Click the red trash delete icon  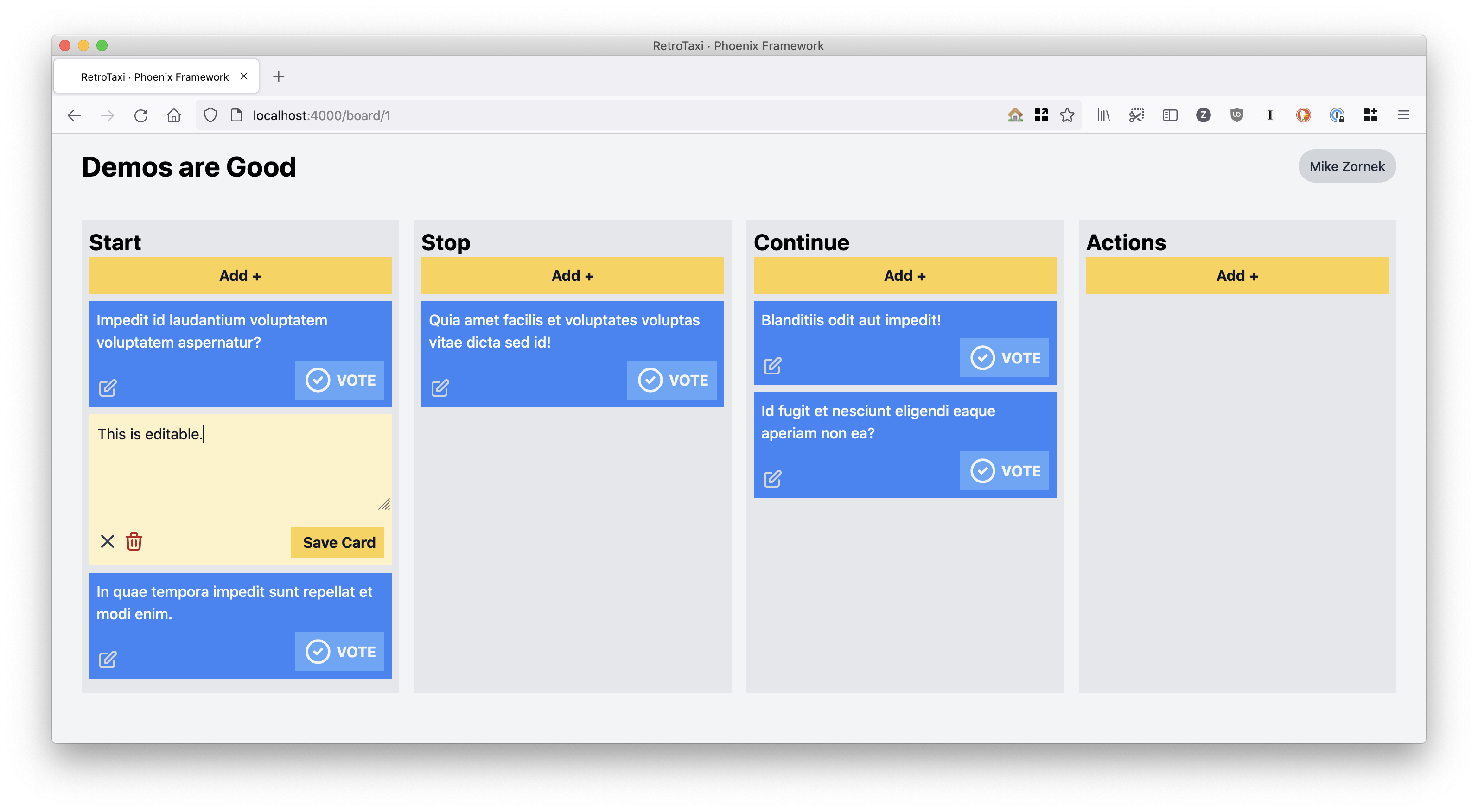(x=134, y=541)
